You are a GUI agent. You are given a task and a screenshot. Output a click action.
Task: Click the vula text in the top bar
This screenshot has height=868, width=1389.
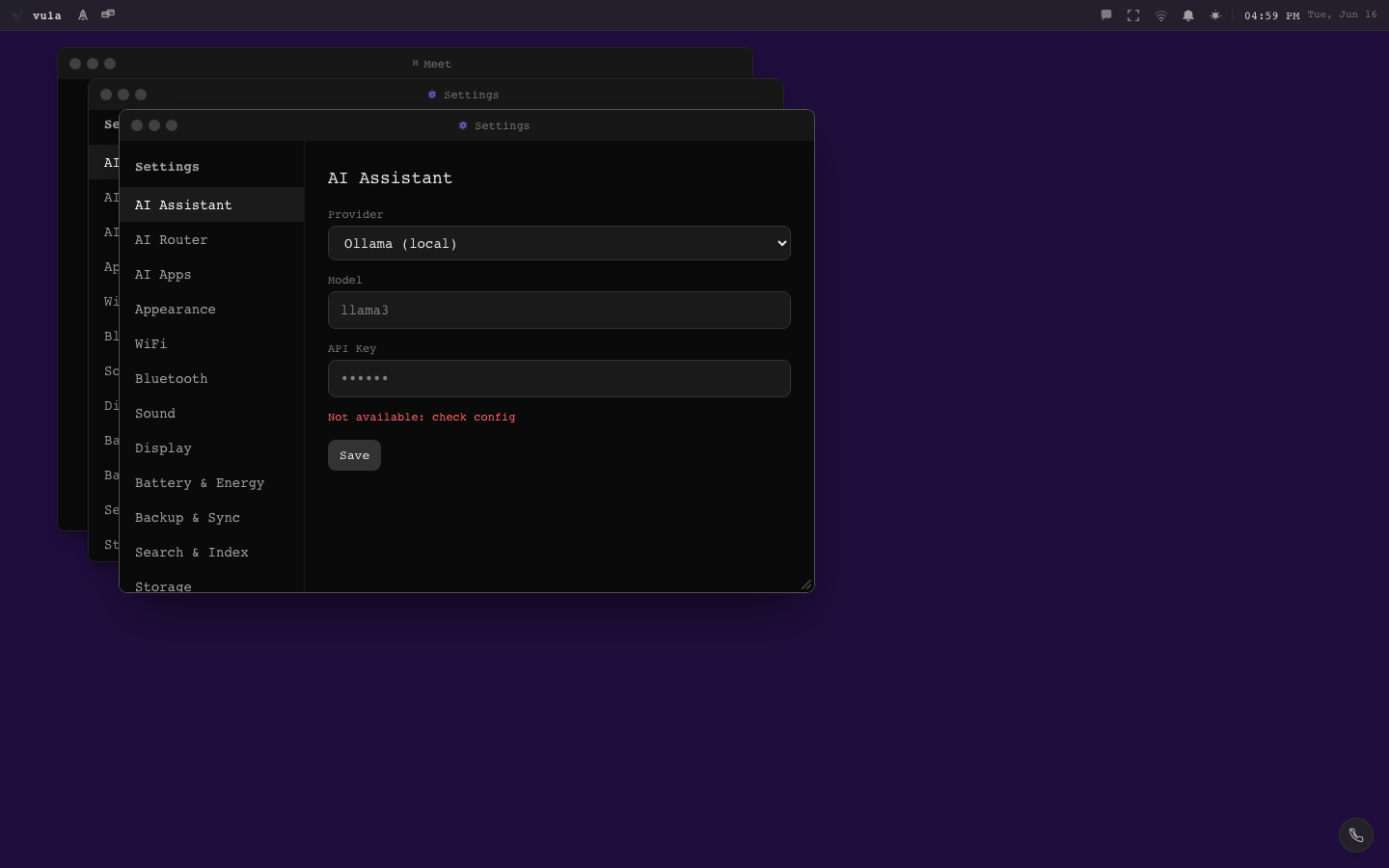pyautogui.click(x=47, y=15)
